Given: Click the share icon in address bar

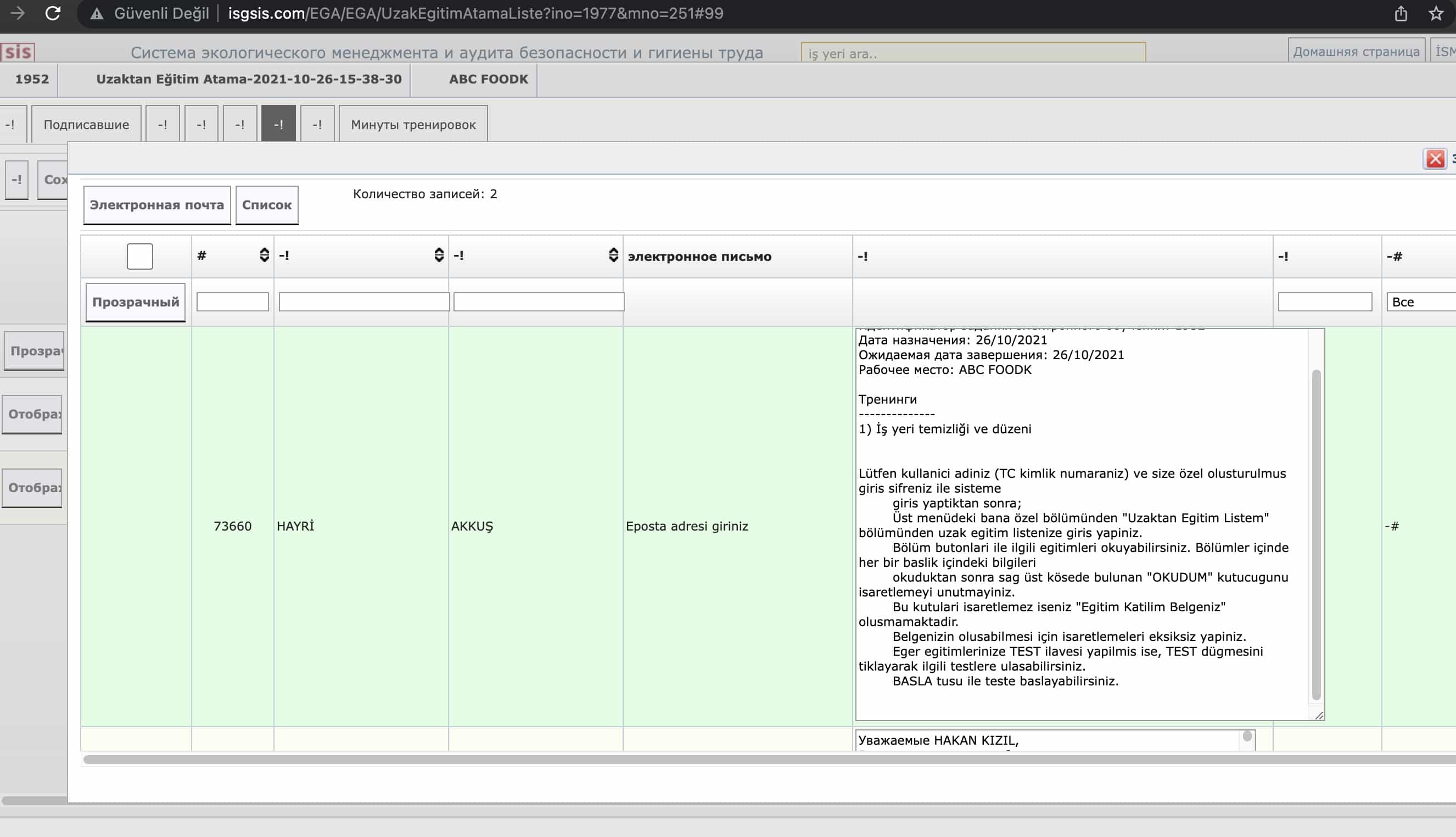Looking at the screenshot, I should coord(1401,13).
